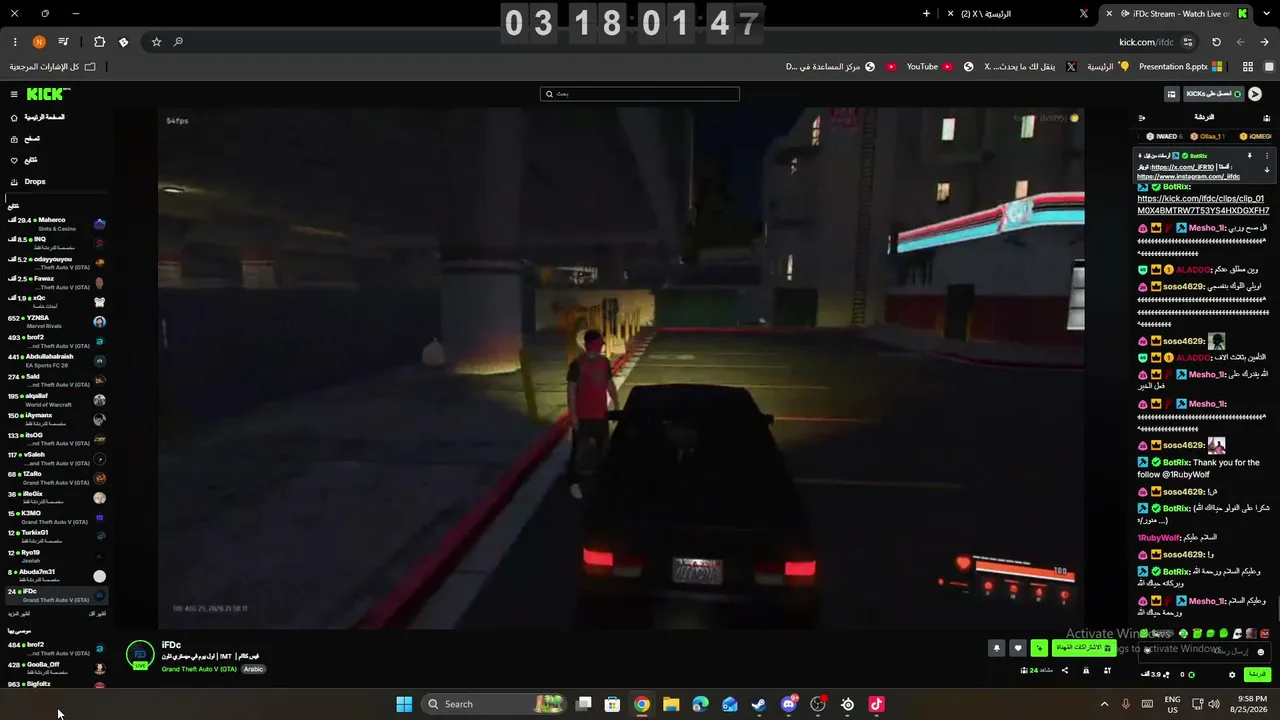Screen dimensions: 1280x720
Task: Switch to the X home browser tab
Action: coord(1017,14)
